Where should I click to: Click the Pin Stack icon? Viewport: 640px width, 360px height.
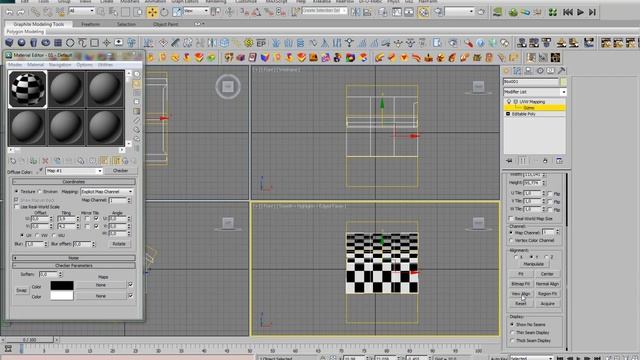tap(509, 161)
